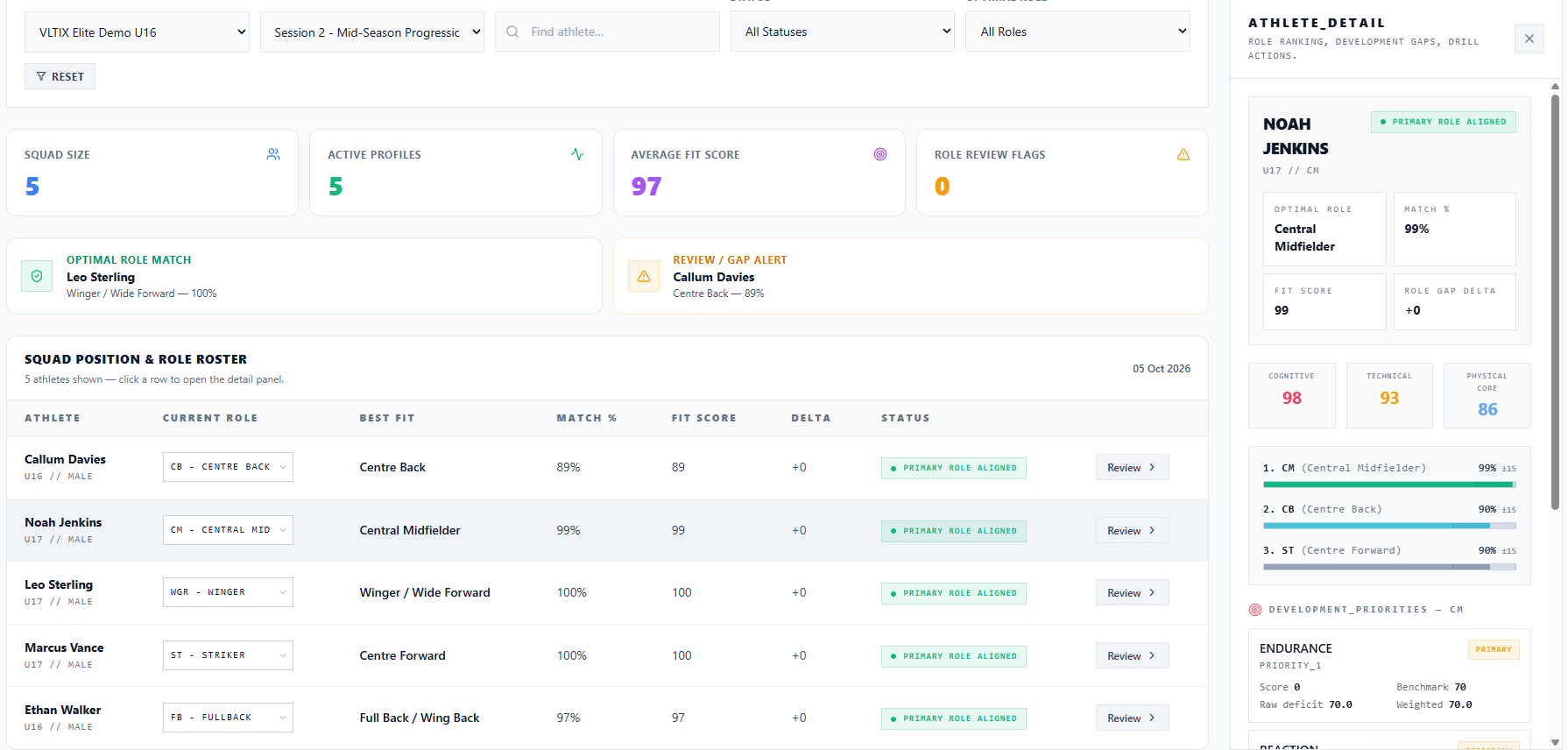Click the MATCH % column header

click(x=587, y=418)
